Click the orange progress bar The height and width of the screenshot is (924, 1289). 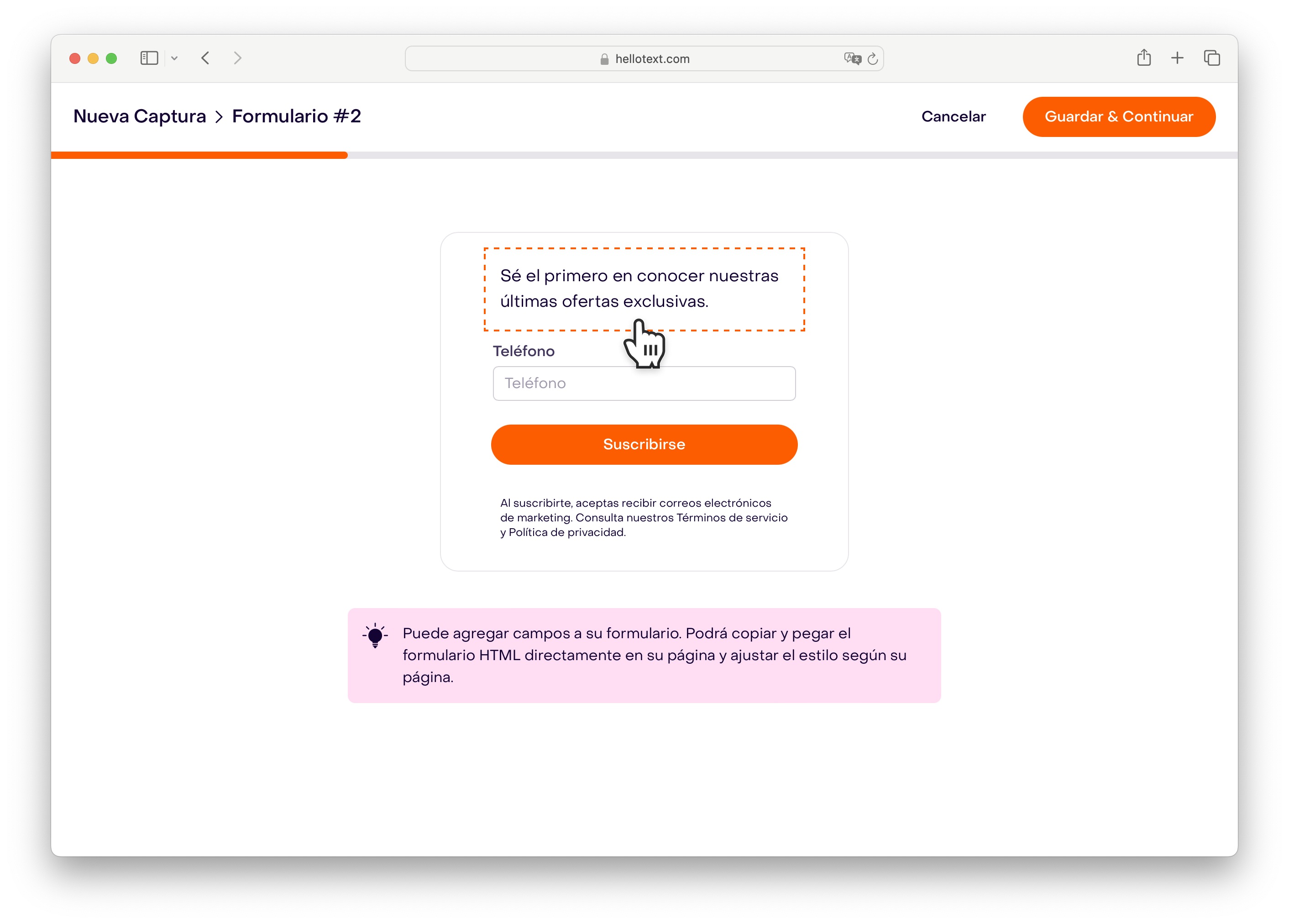pyautogui.click(x=199, y=155)
